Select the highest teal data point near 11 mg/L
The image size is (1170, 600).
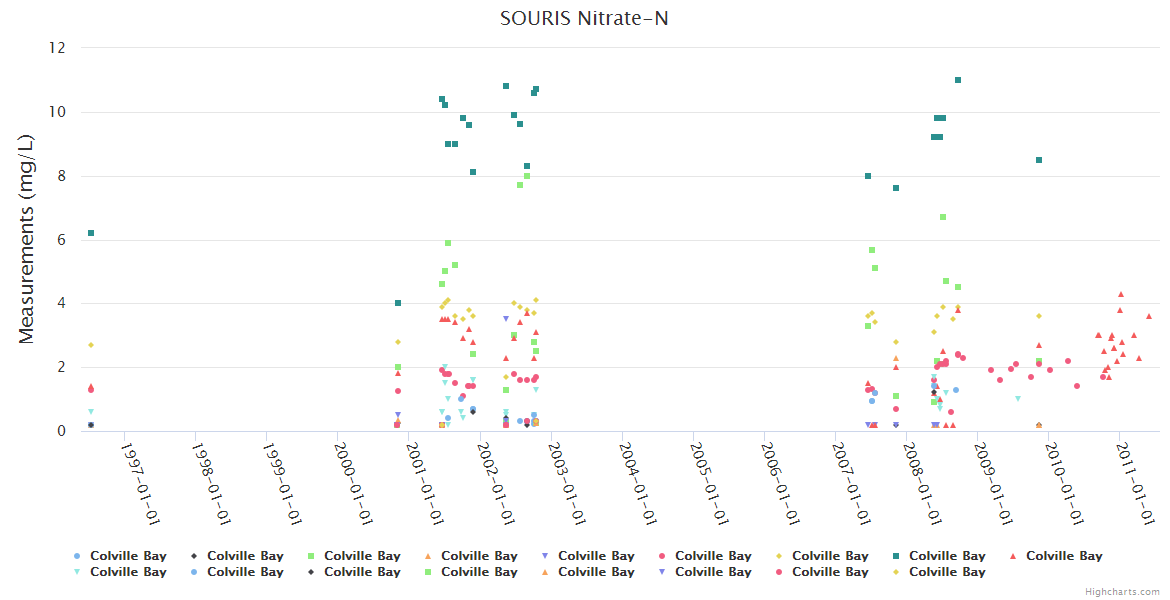click(958, 80)
